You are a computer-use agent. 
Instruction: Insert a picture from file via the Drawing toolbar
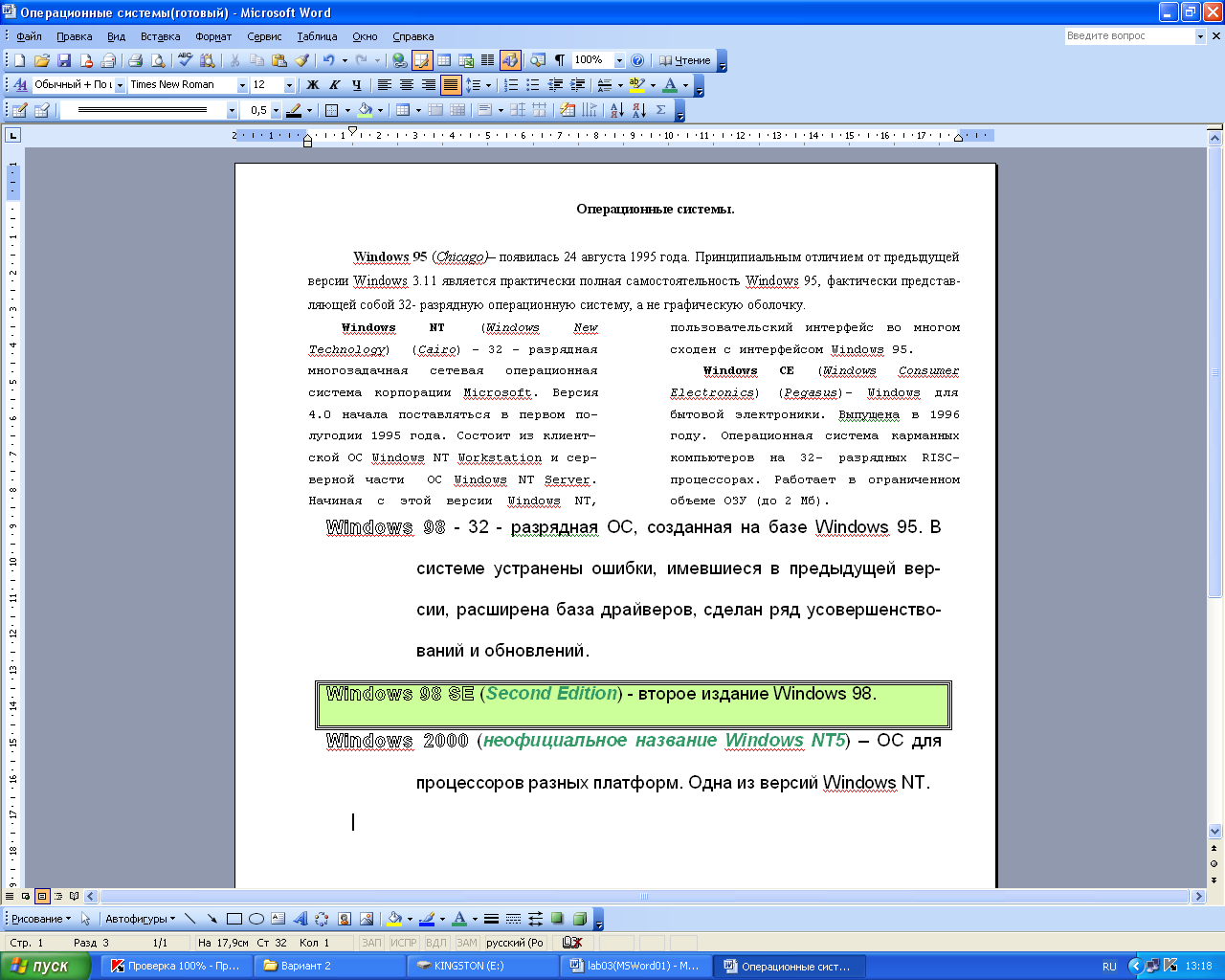click(x=367, y=919)
